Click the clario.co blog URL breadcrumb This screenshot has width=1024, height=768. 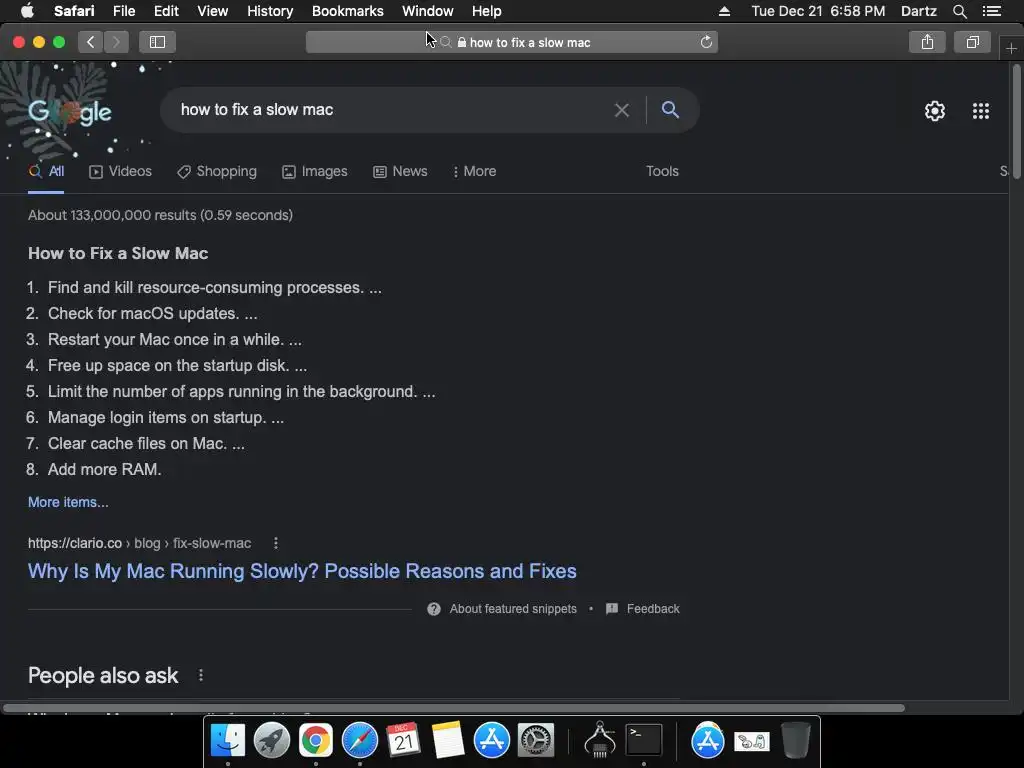pyautogui.click(x=139, y=543)
